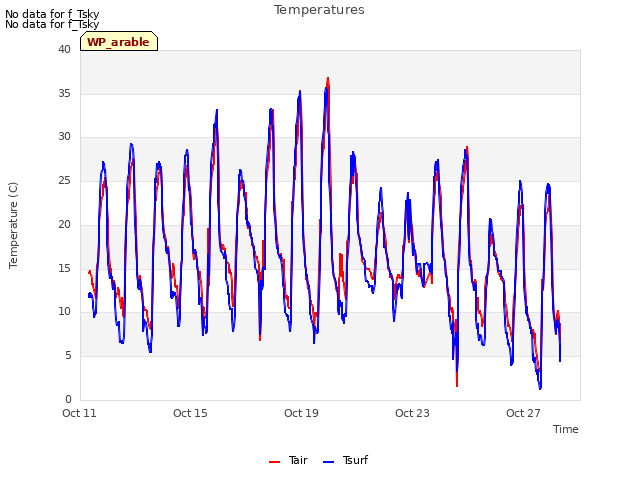Click the Oct 23 x-axis tick label
This screenshot has height=480, width=640.
(412, 413)
